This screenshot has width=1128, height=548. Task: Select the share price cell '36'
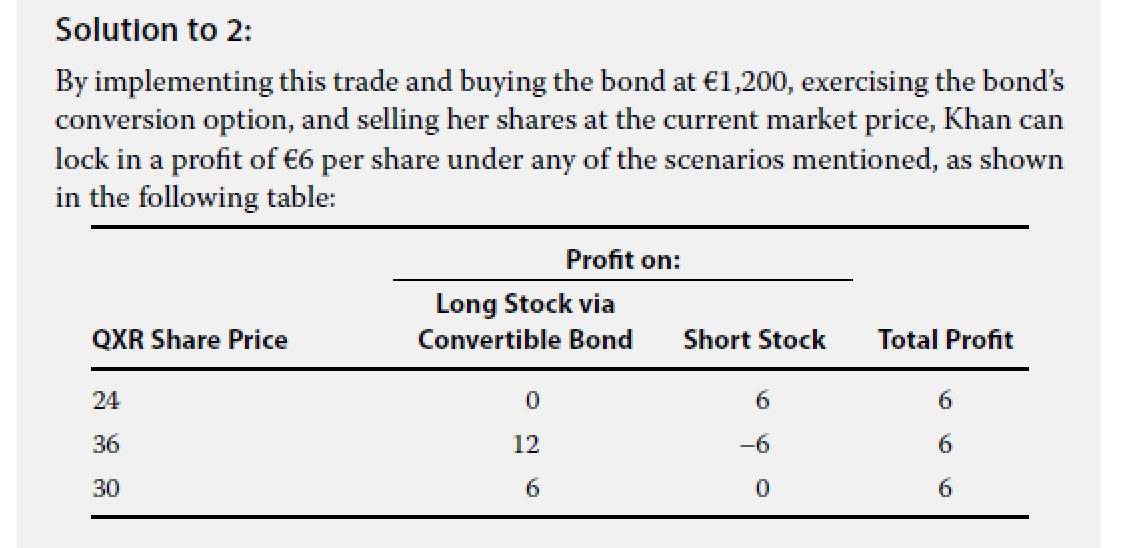pos(106,445)
